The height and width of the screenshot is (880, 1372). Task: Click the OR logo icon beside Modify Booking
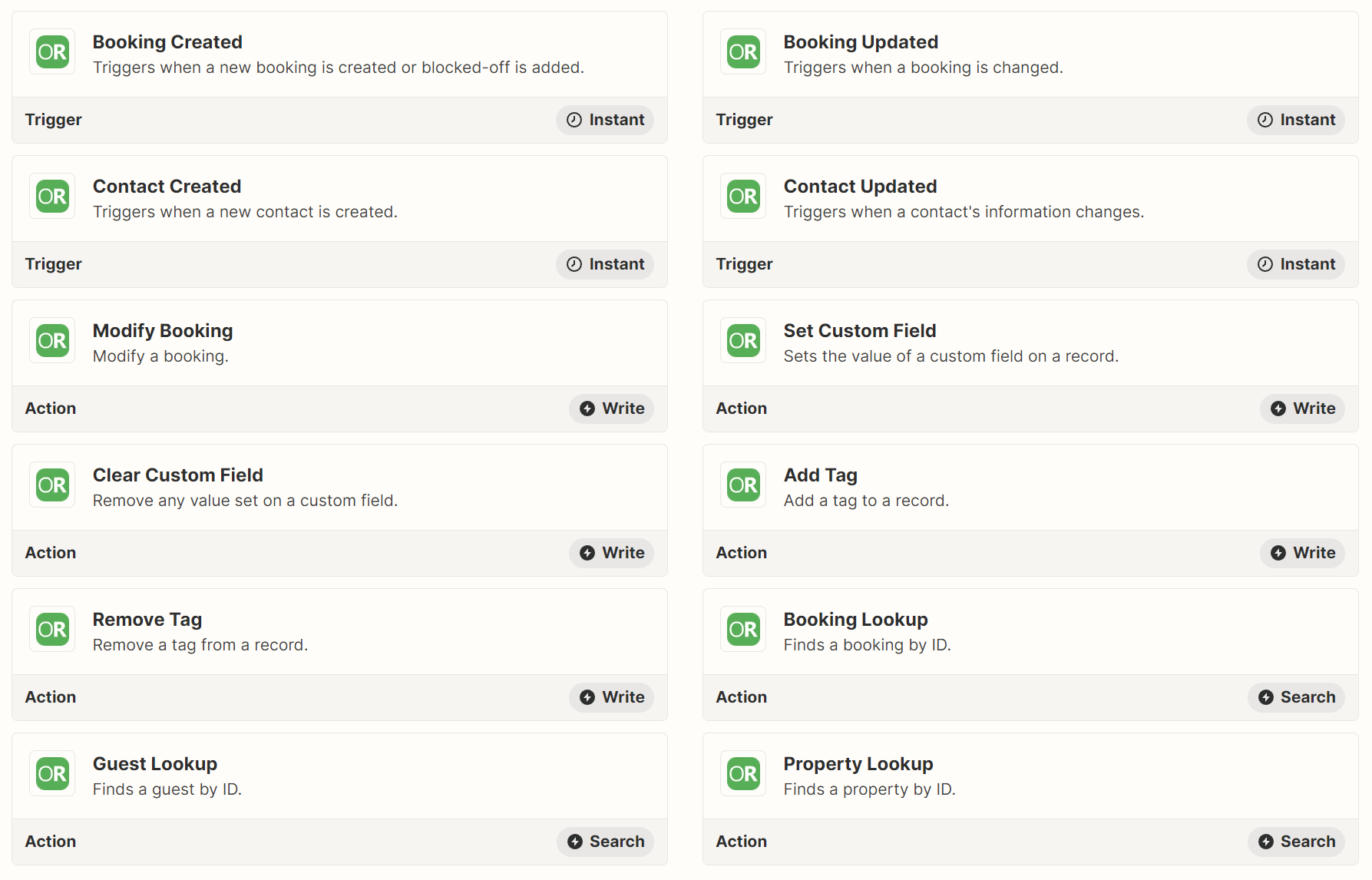(52, 341)
